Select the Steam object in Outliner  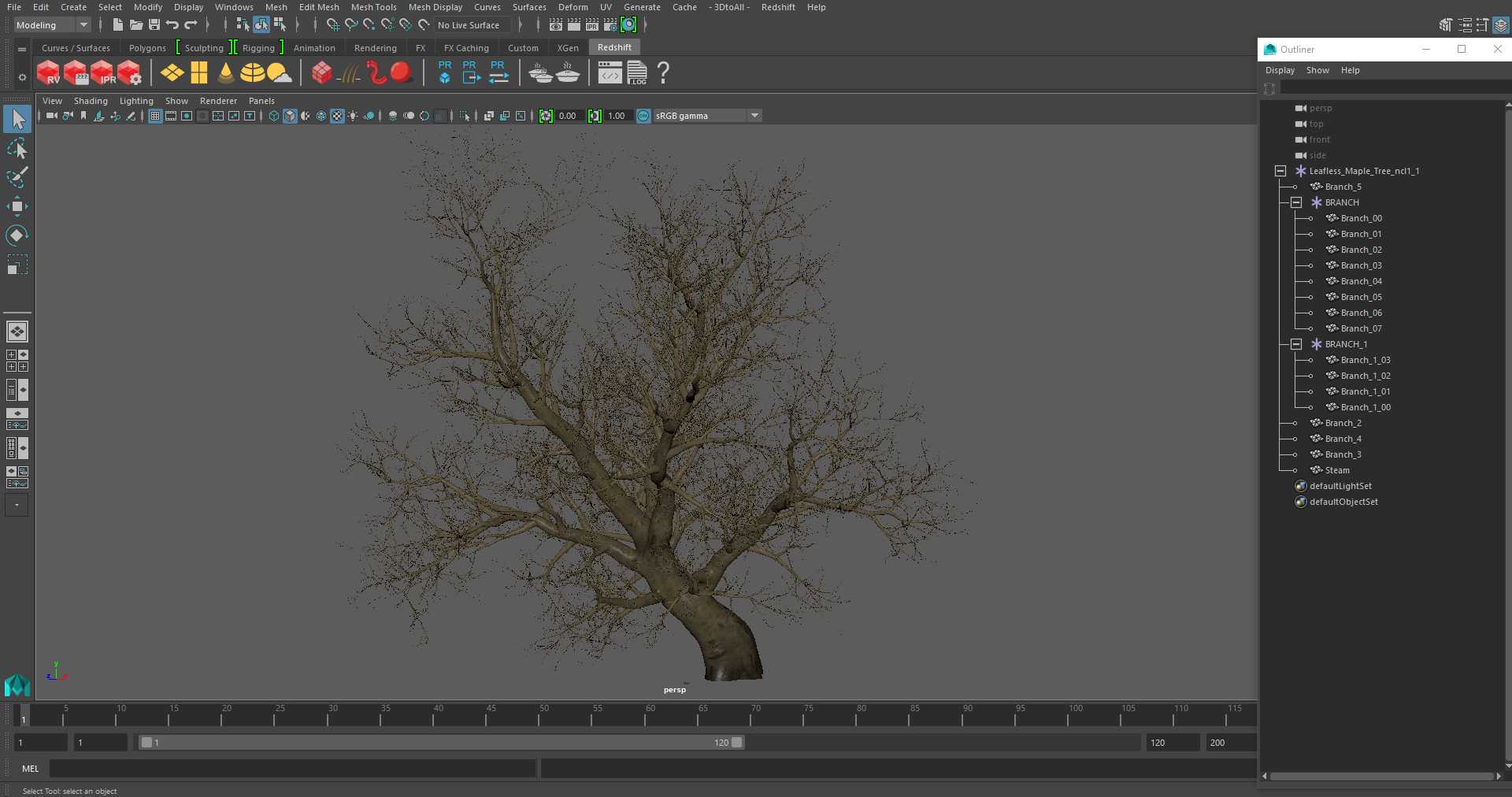(x=1337, y=470)
